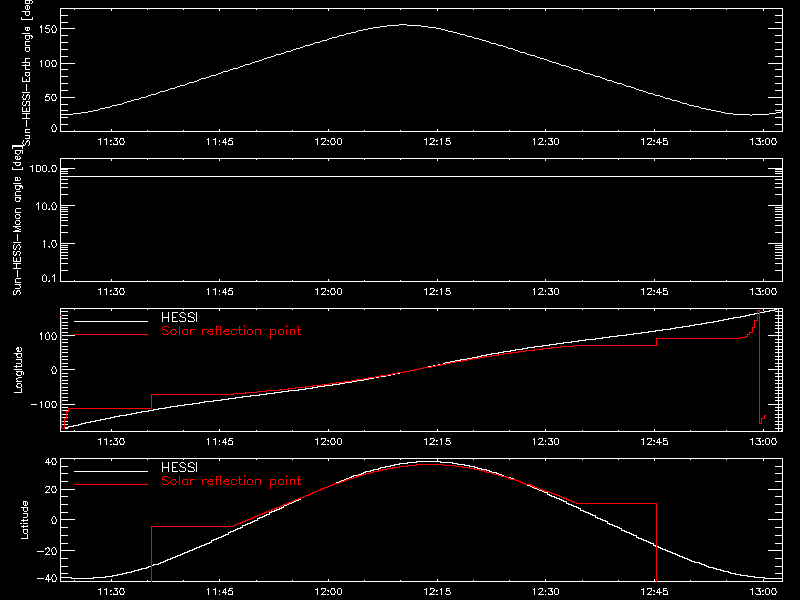Click 12:15 time label under Latitude plot
Image resolution: width=800 pixels, height=600 pixels.
click(437, 592)
